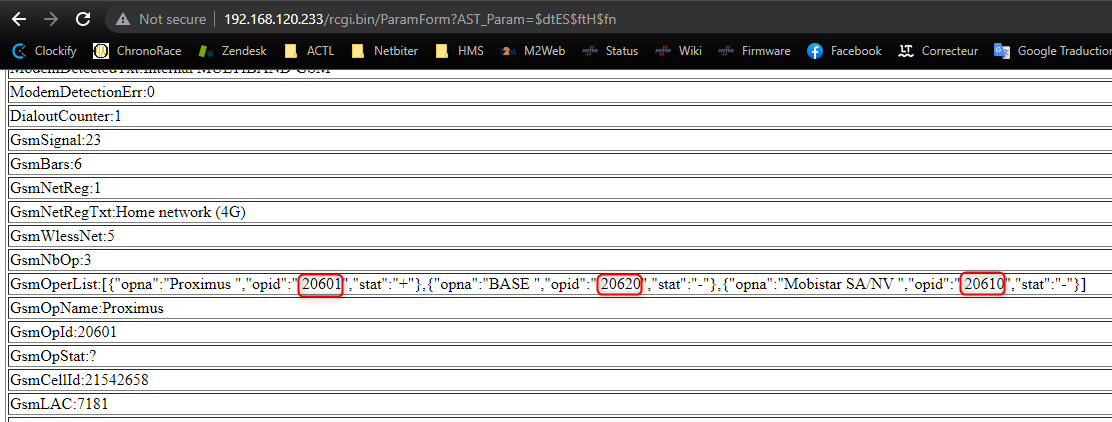The height and width of the screenshot is (422, 1112).
Task: Click the GsmOpId:20601 row
Action: coord(560,333)
